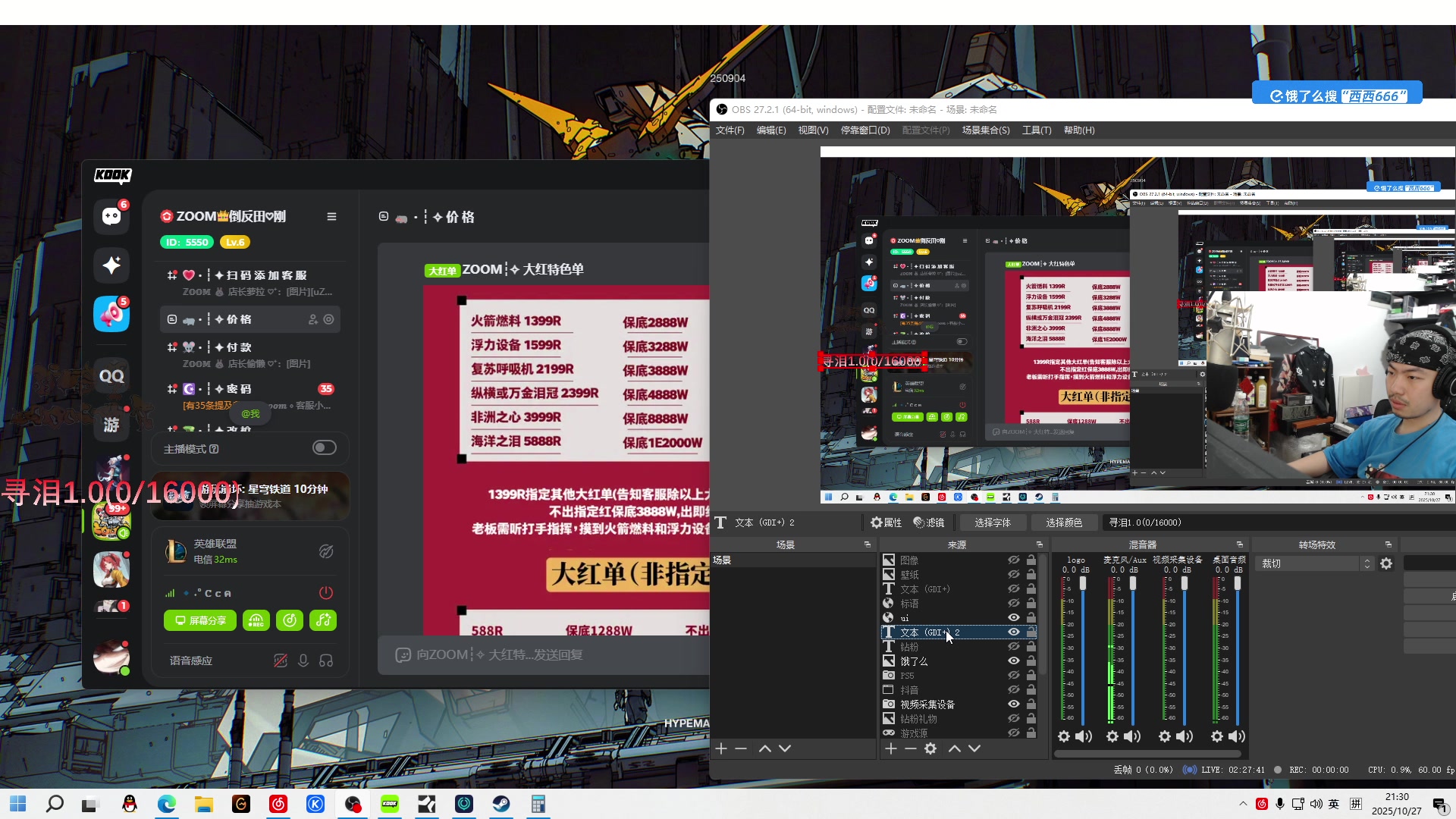1456x819 pixels.
Task: Move the selected source up with the arrow
Action: pyautogui.click(x=955, y=748)
